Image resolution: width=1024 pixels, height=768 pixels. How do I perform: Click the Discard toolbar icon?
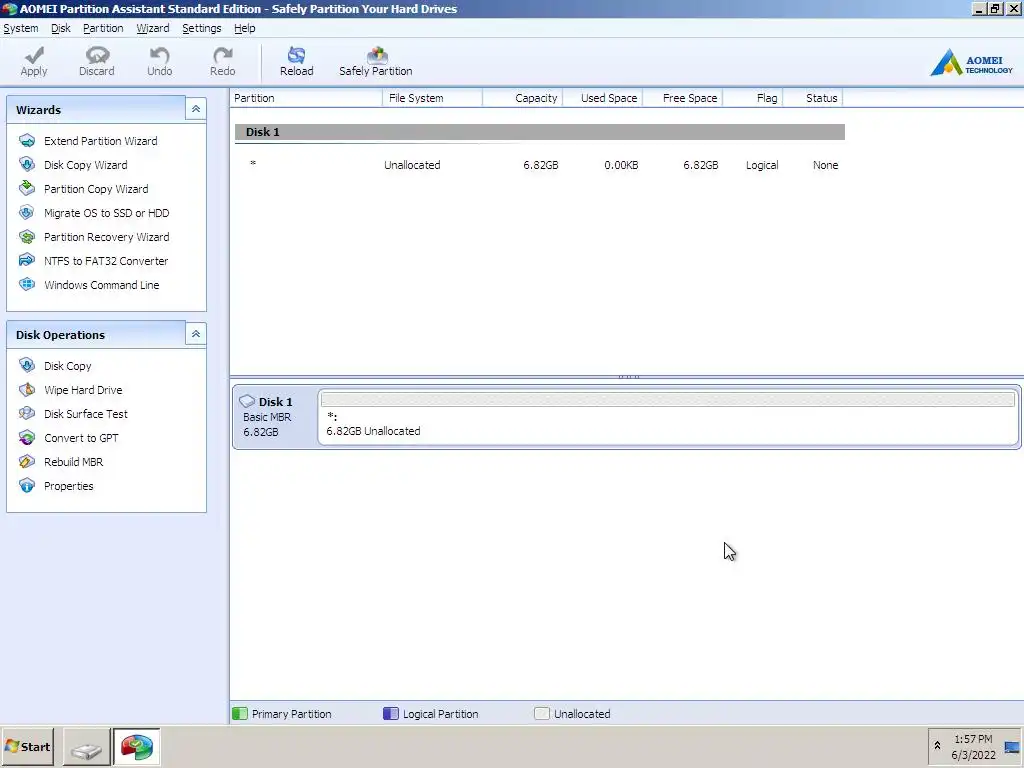(97, 55)
